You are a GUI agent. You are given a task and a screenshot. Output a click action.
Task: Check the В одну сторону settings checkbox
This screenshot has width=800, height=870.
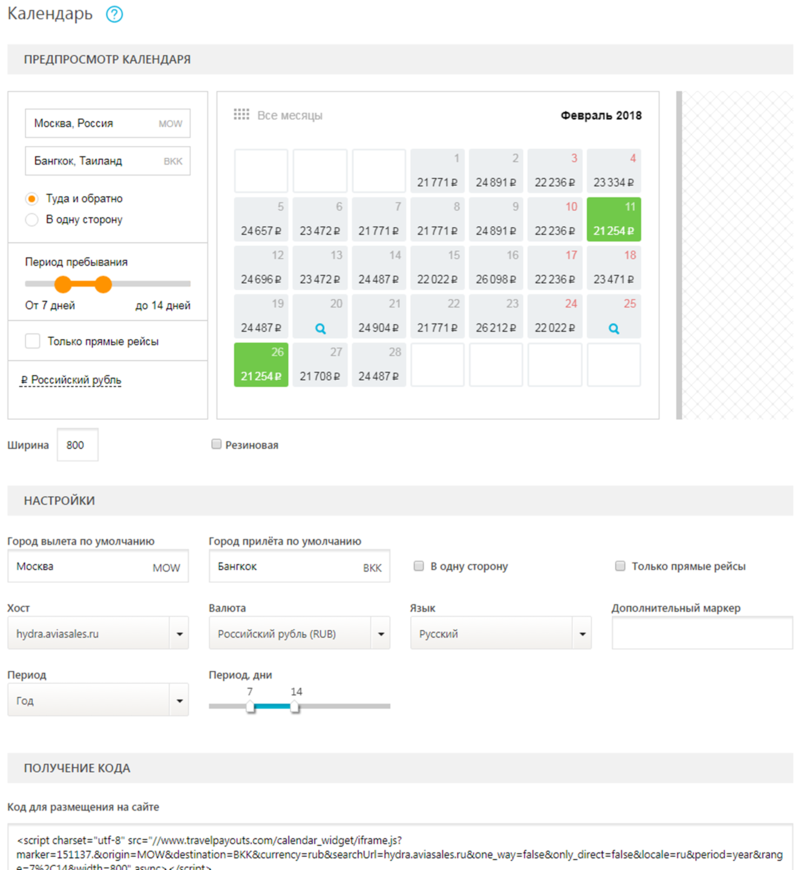pyautogui.click(x=420, y=566)
